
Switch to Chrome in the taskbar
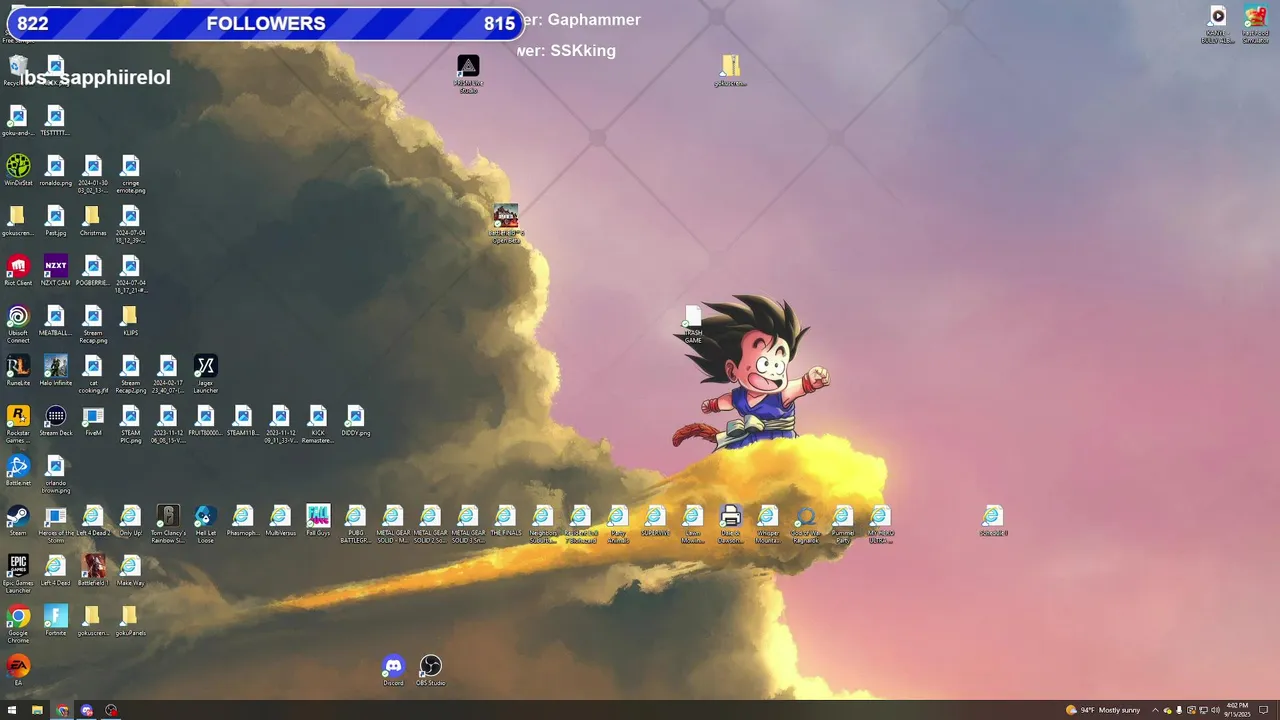(62, 710)
